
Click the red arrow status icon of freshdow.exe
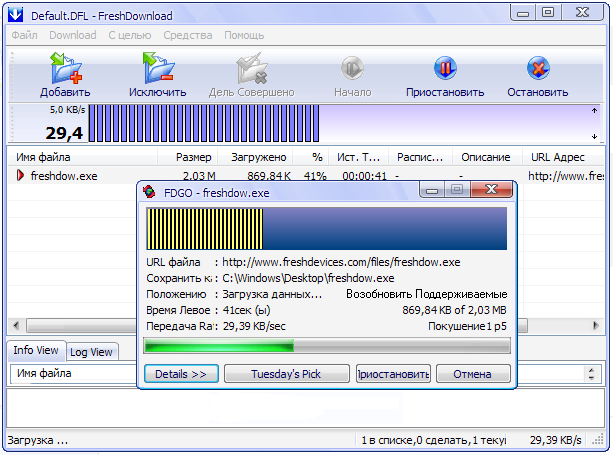(20, 176)
